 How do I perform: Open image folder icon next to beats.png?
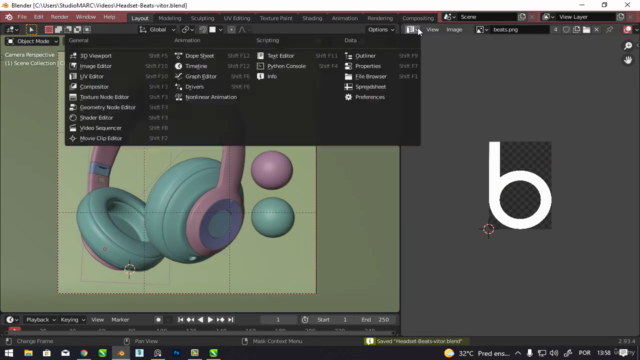coord(587,29)
